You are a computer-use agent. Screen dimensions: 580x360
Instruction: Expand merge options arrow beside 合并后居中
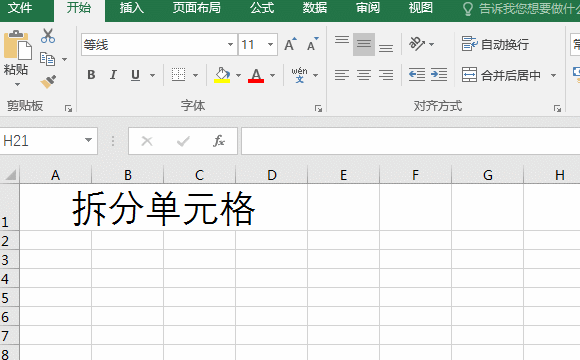tap(553, 75)
